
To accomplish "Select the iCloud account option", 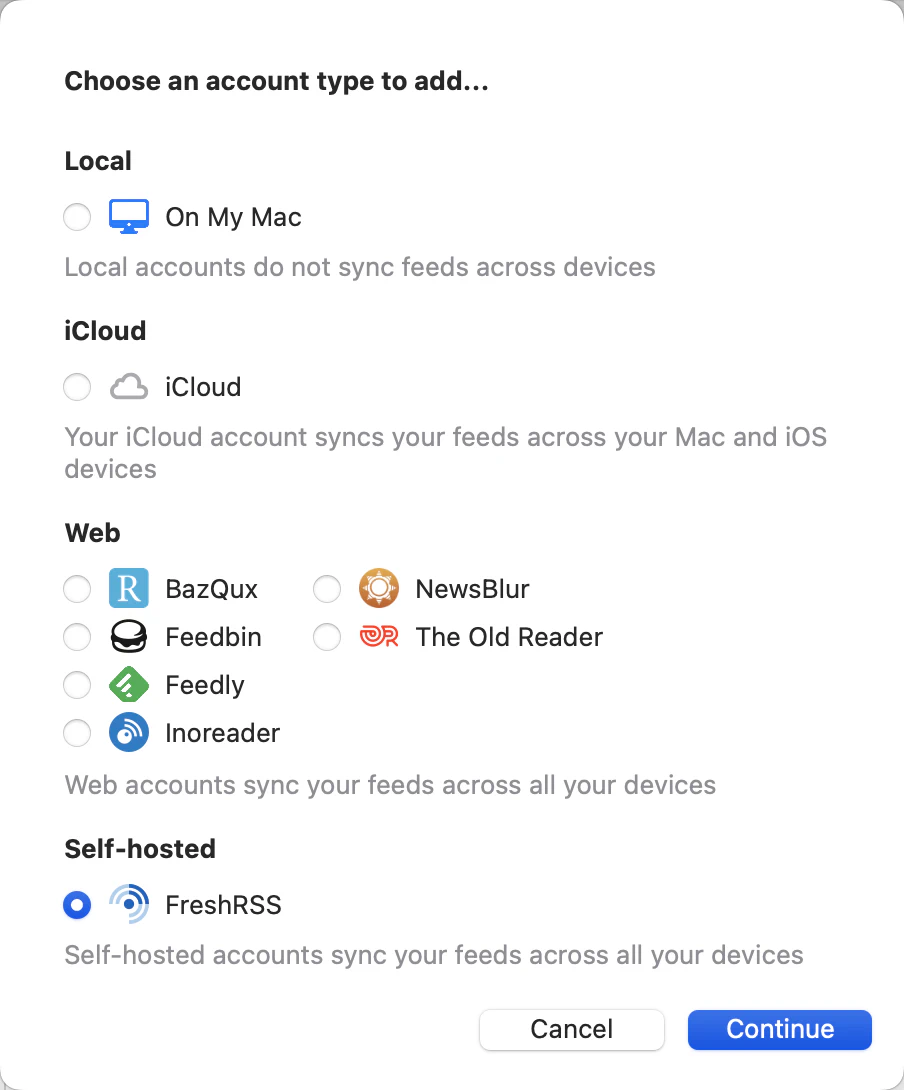I will click(x=77, y=387).
